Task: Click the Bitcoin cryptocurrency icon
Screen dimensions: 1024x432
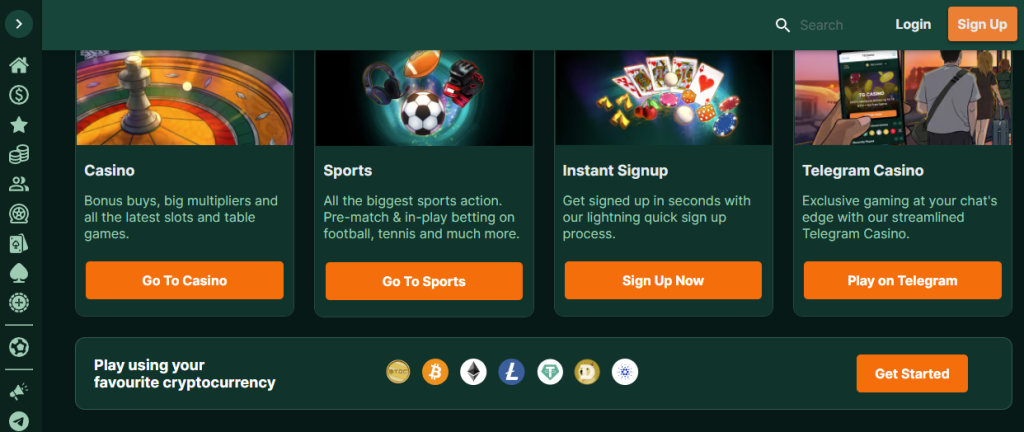Action: tap(436, 373)
